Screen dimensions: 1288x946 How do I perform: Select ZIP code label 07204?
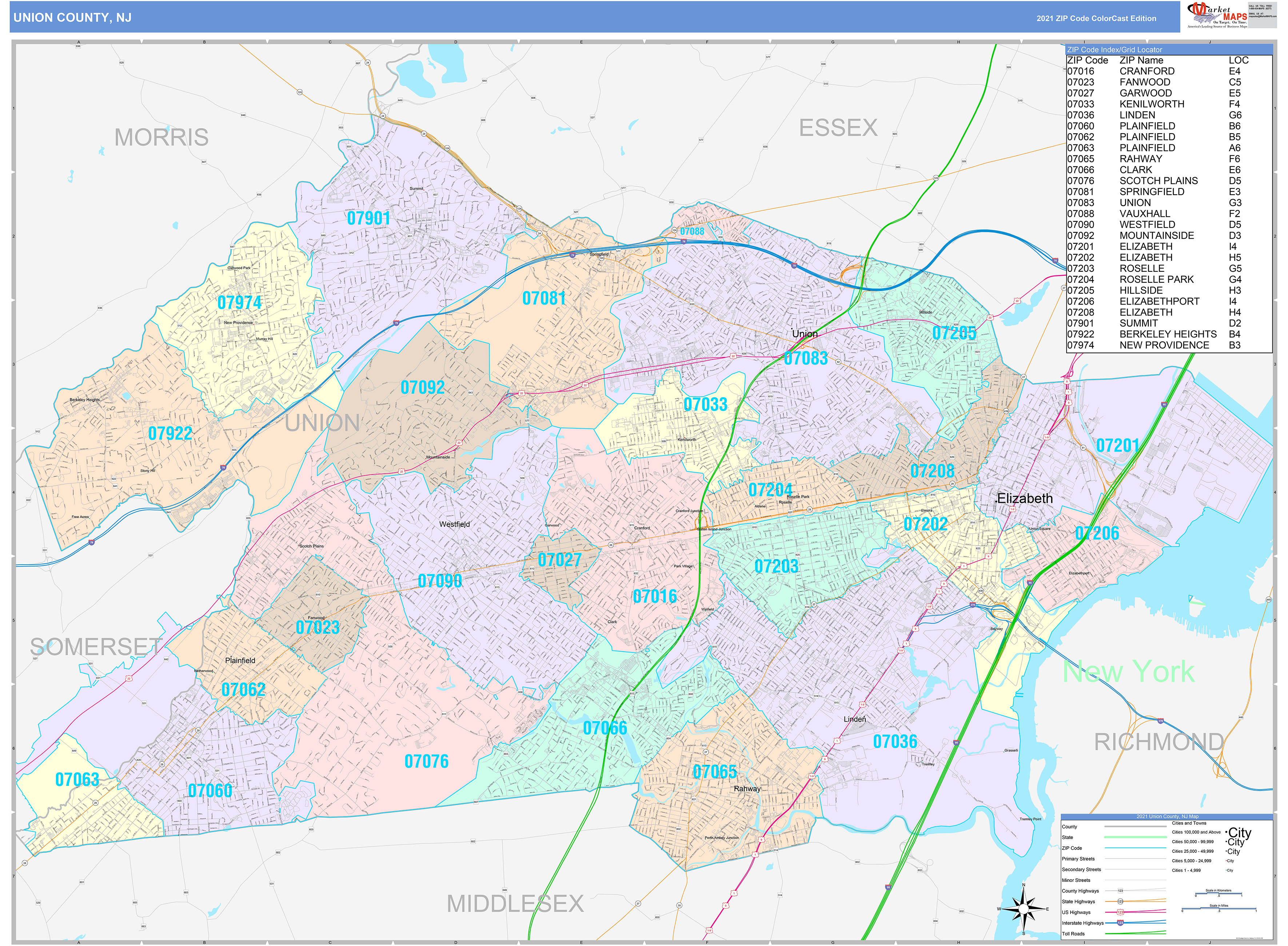[x=770, y=490]
